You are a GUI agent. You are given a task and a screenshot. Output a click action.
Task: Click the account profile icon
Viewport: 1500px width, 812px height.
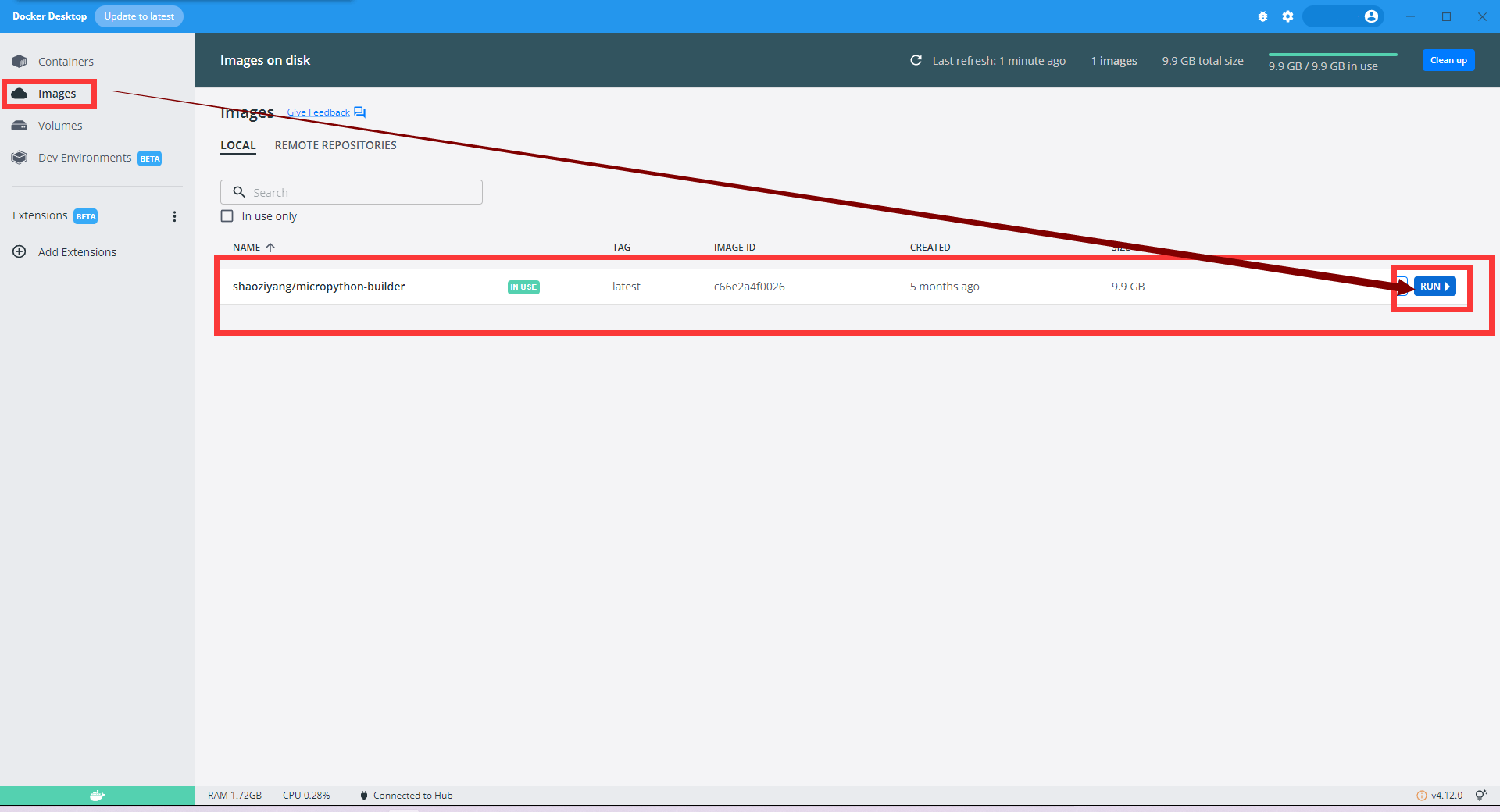coord(1372,16)
